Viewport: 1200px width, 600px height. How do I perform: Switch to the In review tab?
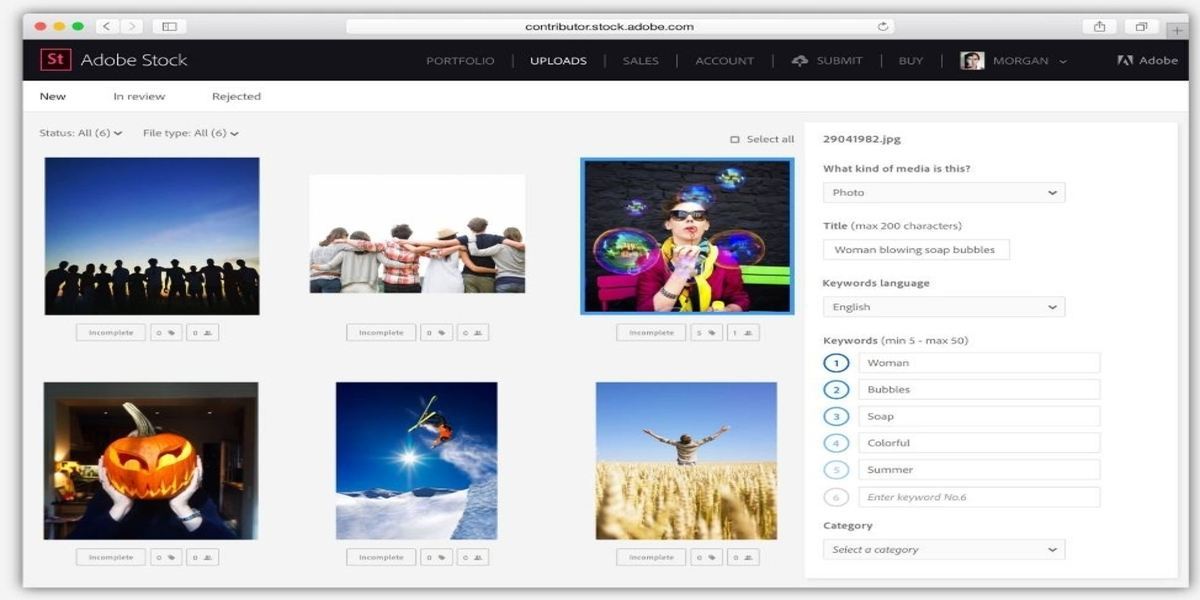[139, 97]
